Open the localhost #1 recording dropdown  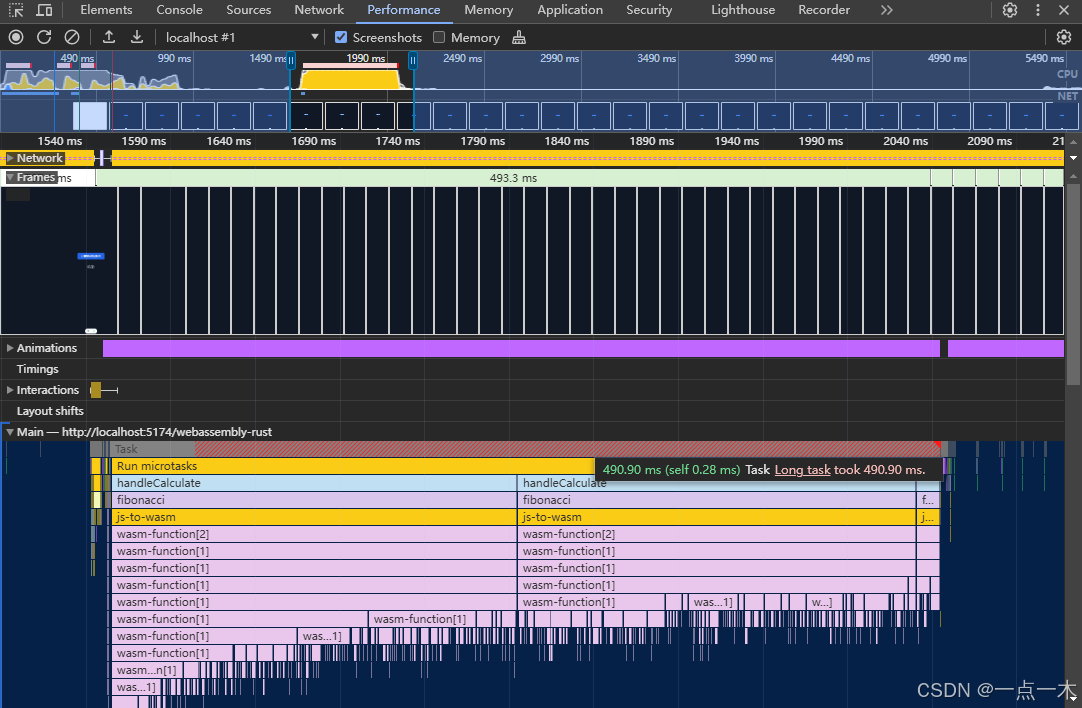point(242,37)
